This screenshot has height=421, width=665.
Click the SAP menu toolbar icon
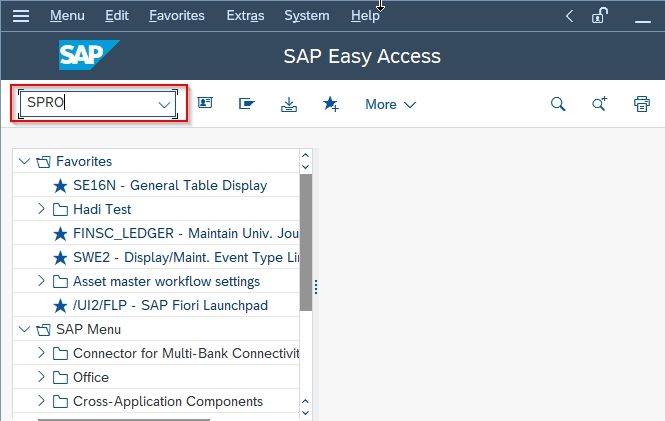pos(246,103)
